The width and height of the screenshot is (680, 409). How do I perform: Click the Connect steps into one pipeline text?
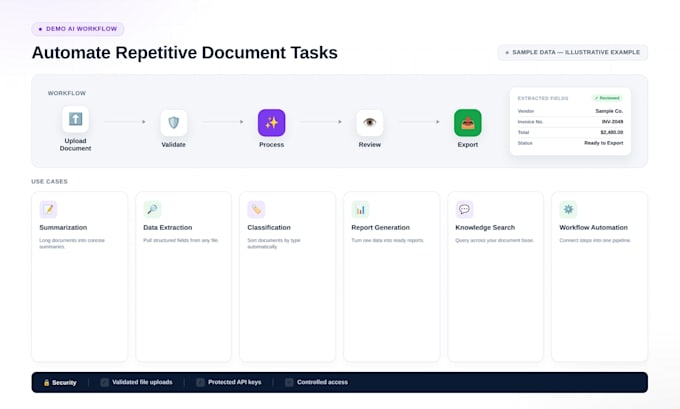coord(595,240)
